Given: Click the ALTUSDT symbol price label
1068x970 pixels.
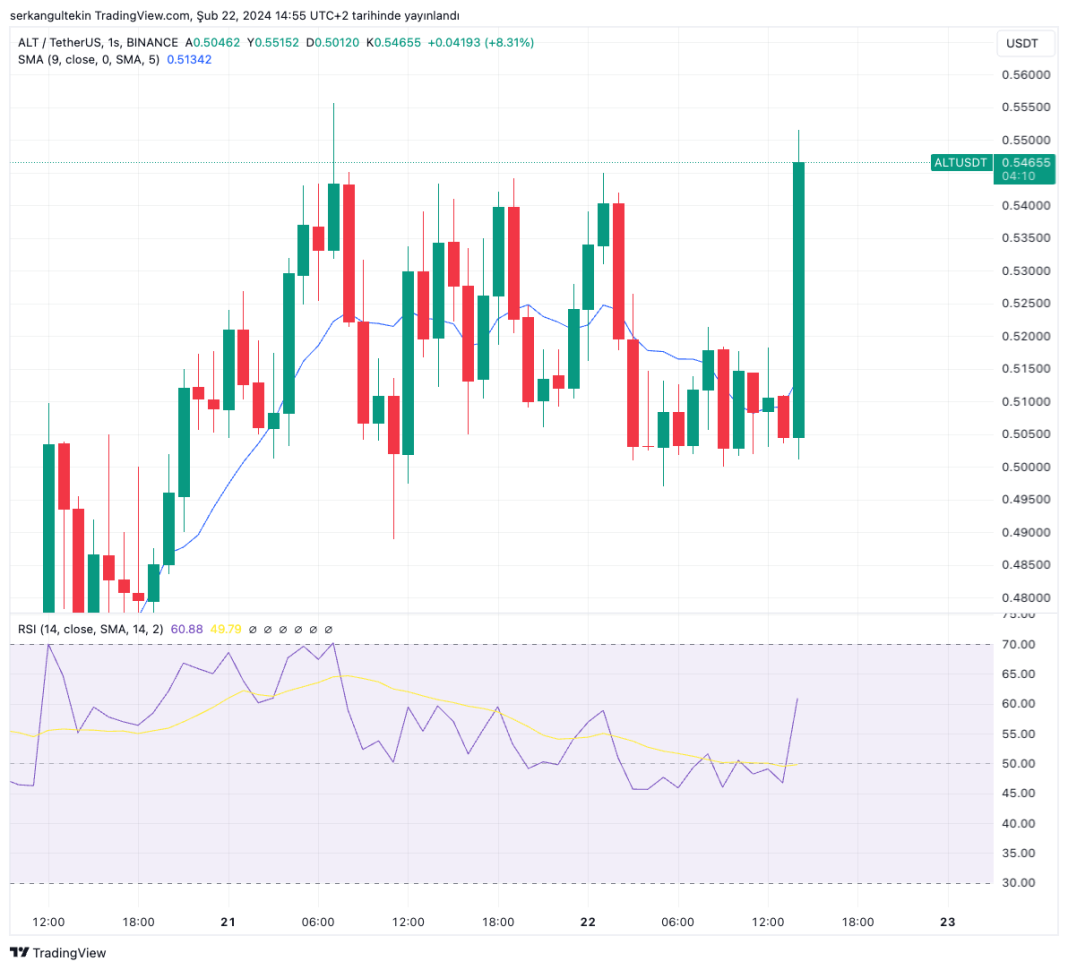Looking at the screenshot, I should click(960, 162).
